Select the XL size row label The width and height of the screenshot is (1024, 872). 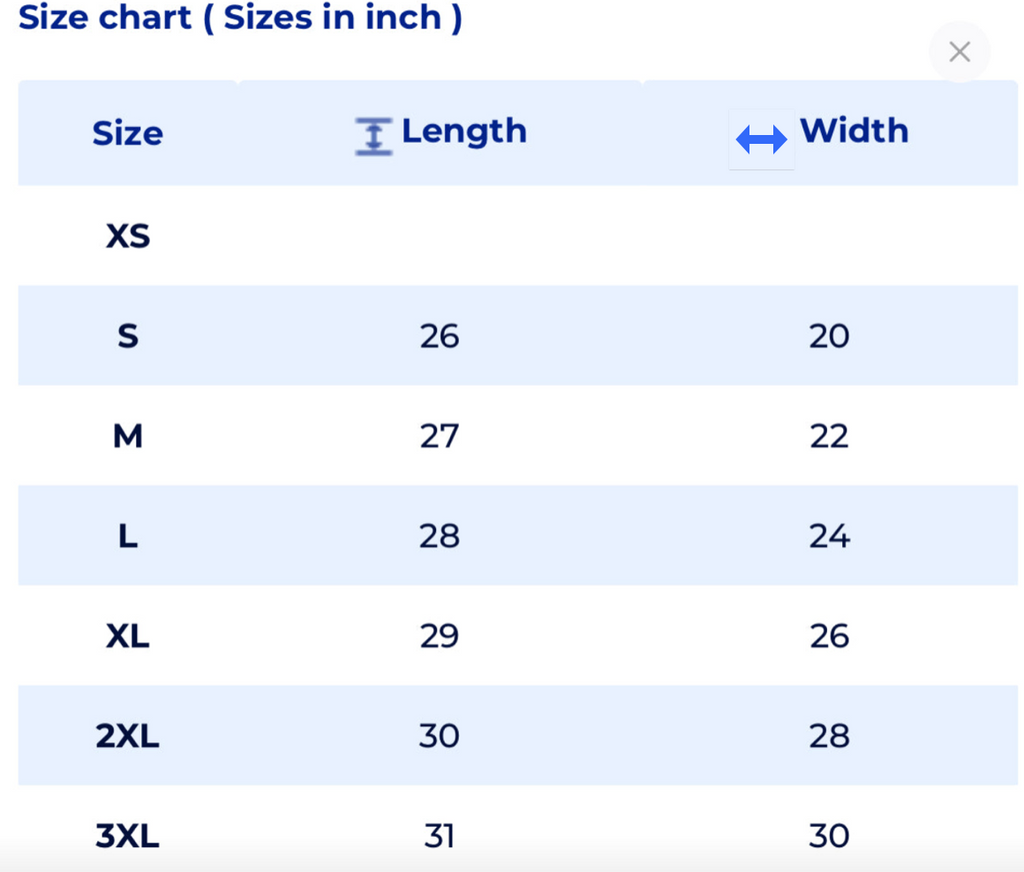(x=128, y=636)
